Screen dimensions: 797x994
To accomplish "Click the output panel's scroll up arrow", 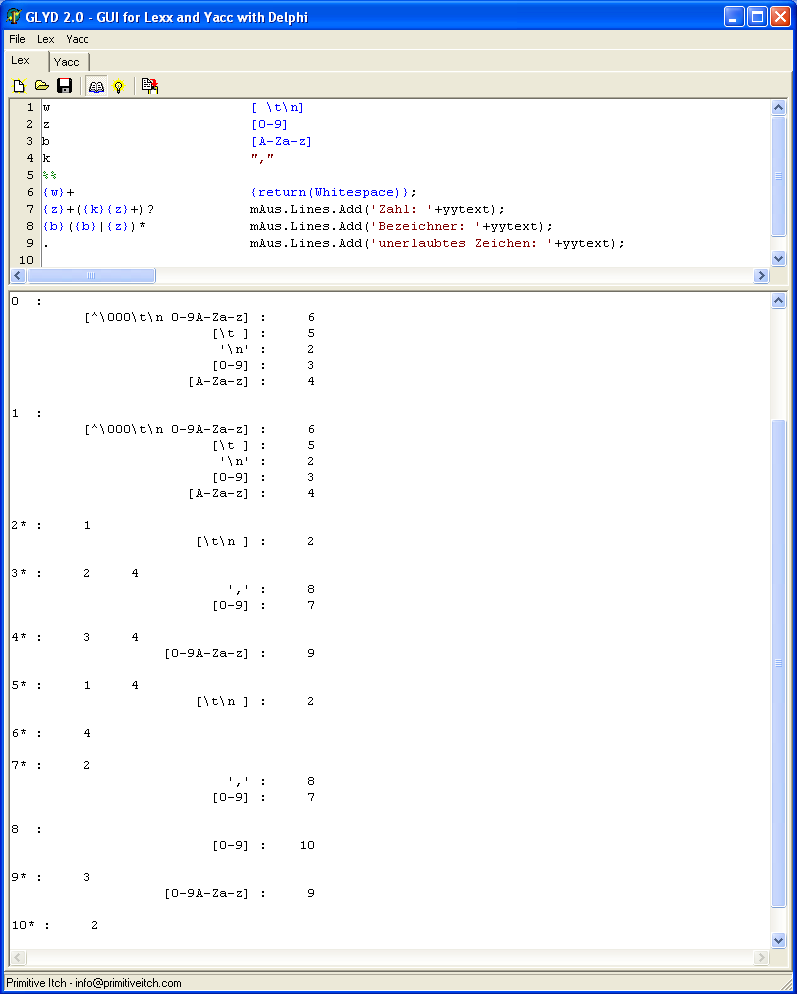I will (779, 301).
